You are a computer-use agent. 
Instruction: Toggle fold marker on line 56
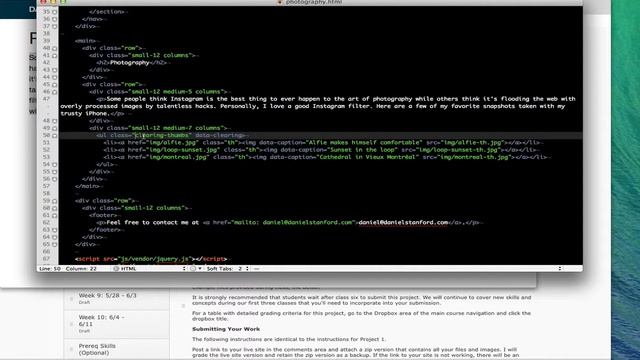[x=54, y=179]
